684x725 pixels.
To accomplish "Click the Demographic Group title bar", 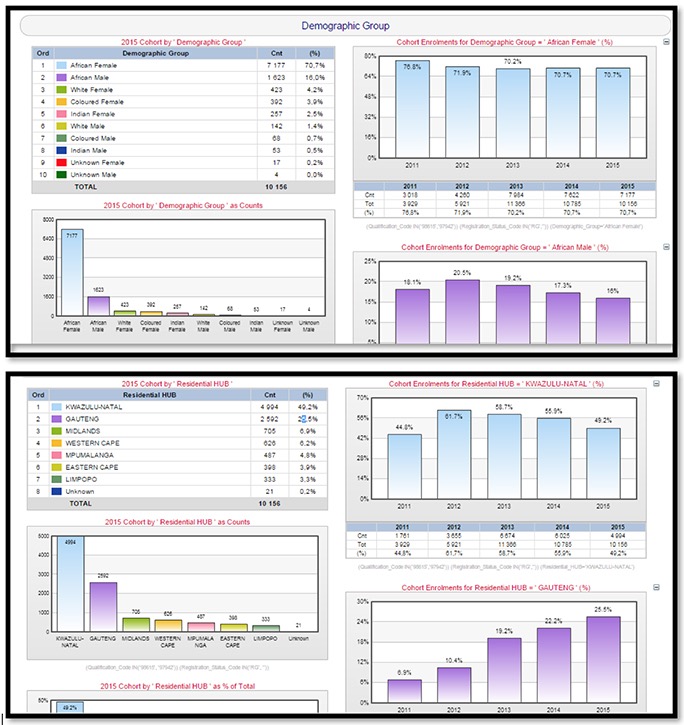I will 345,25.
